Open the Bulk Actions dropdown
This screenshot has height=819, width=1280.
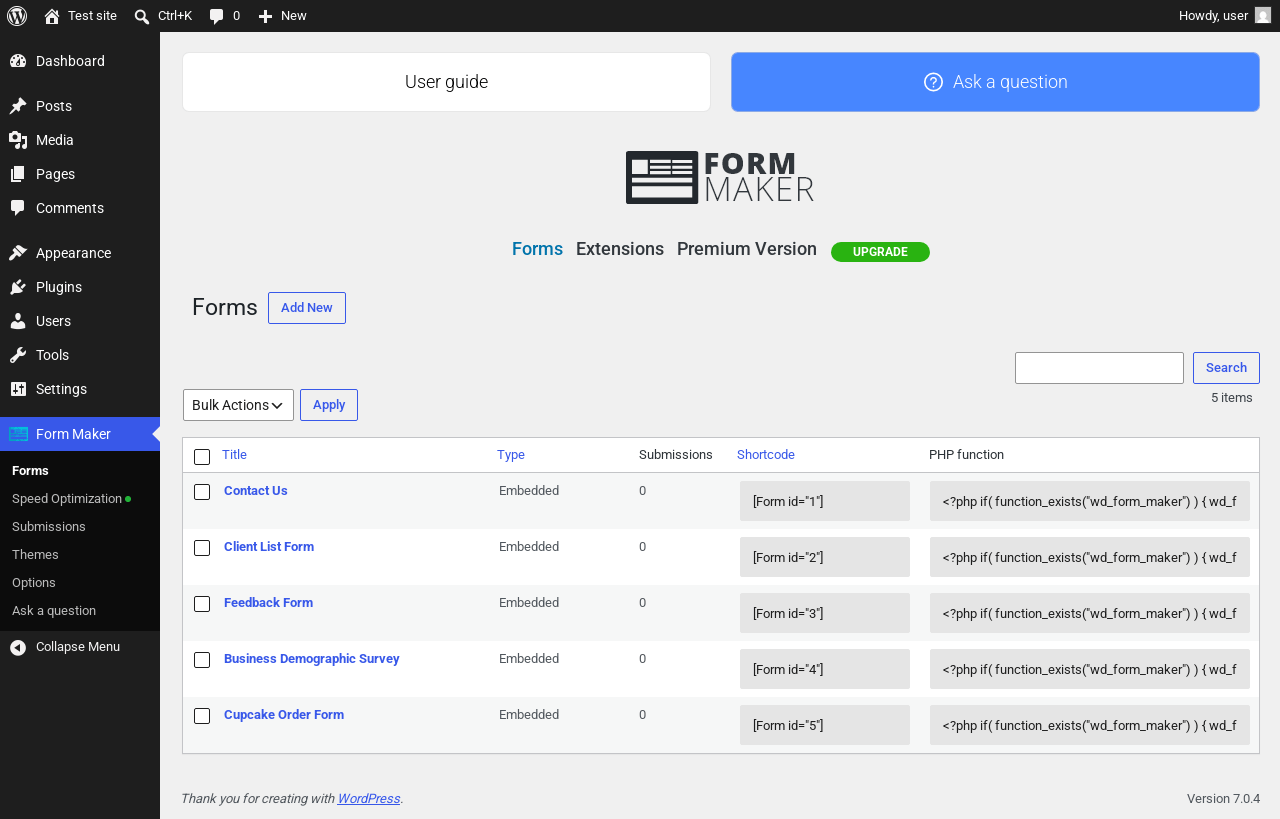(238, 405)
